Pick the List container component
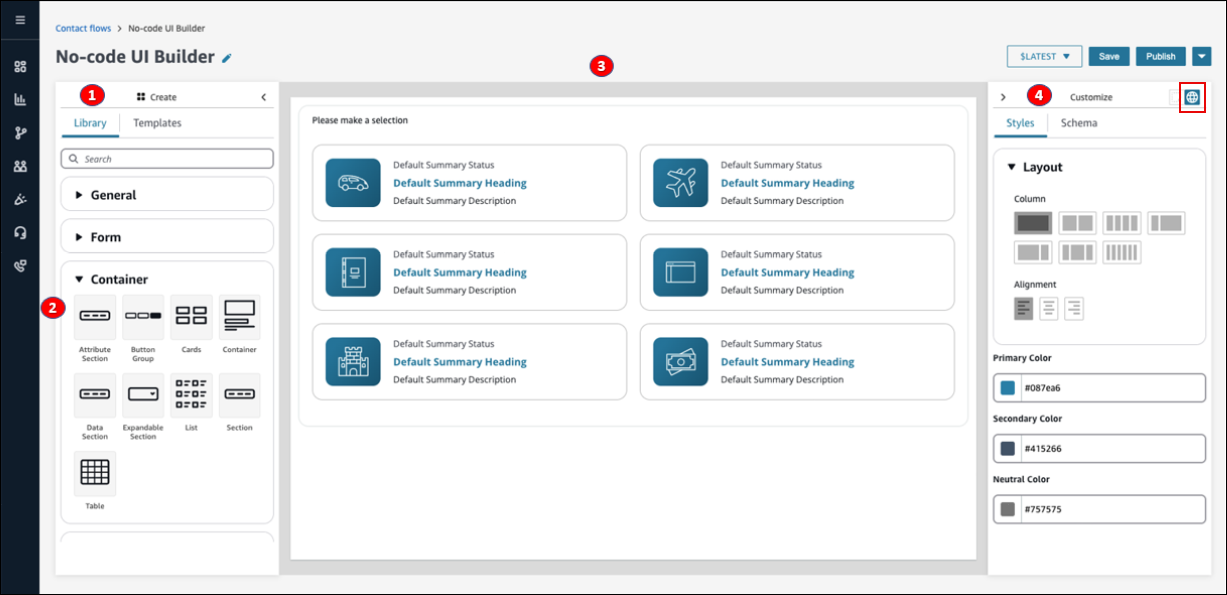This screenshot has width=1227, height=595. coord(191,395)
